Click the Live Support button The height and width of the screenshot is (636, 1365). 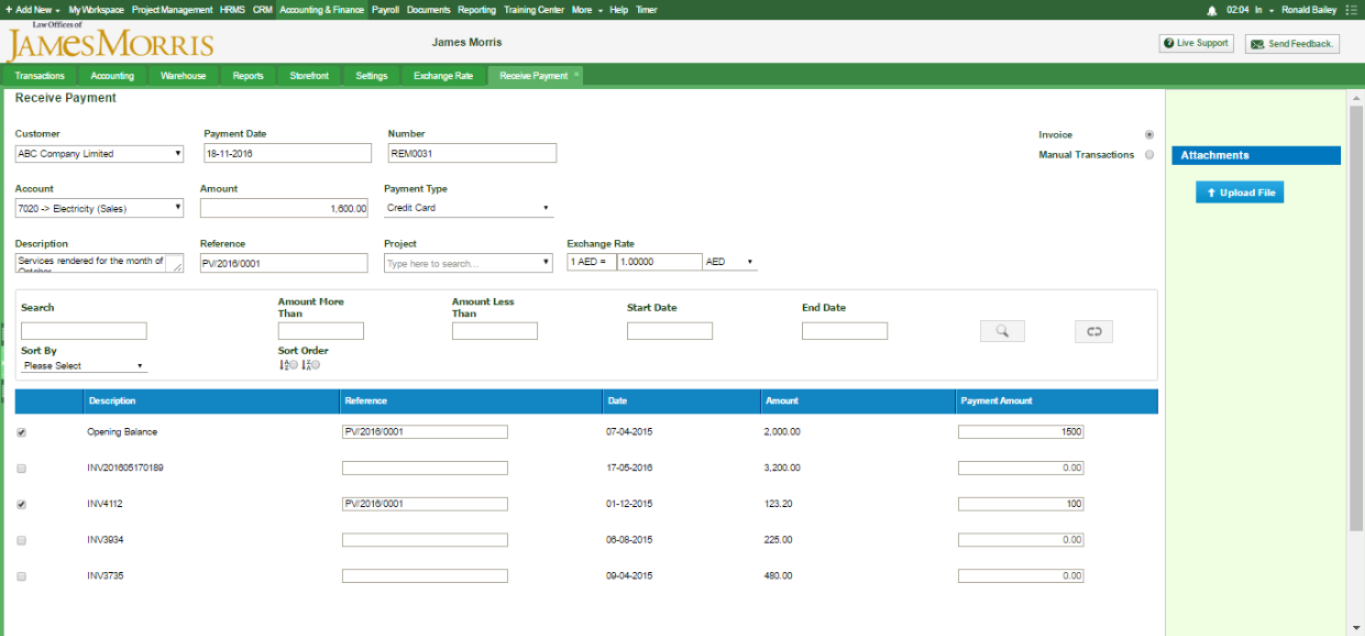(x=1196, y=43)
